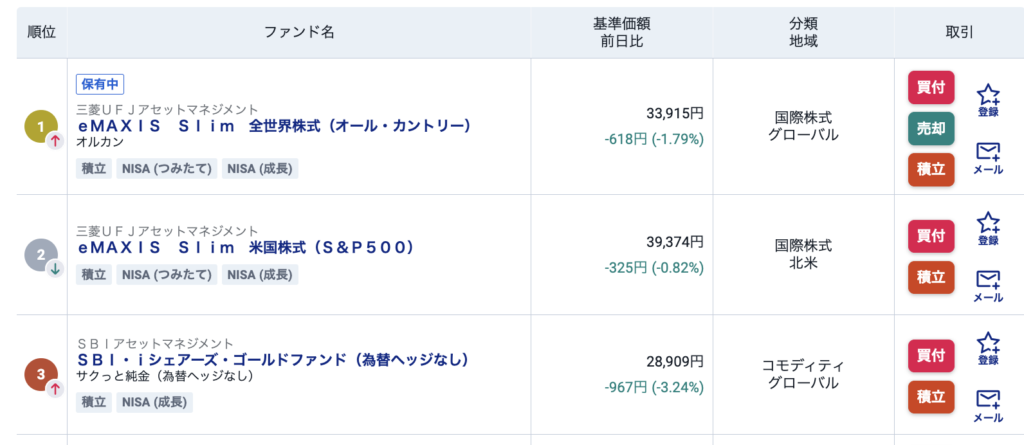Viewport: 1024px width, 445px height.
Task: Click the mail icon for SBI Gold Fund
Action: (988, 403)
